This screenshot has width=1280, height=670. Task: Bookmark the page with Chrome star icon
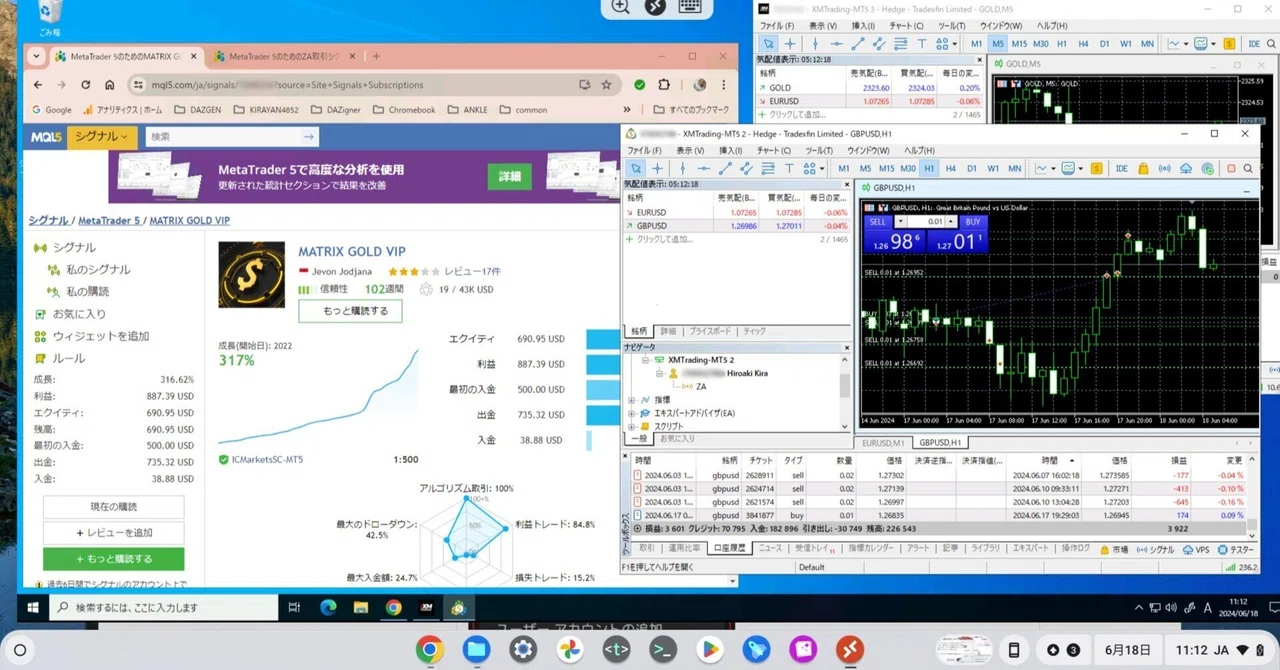tap(606, 85)
